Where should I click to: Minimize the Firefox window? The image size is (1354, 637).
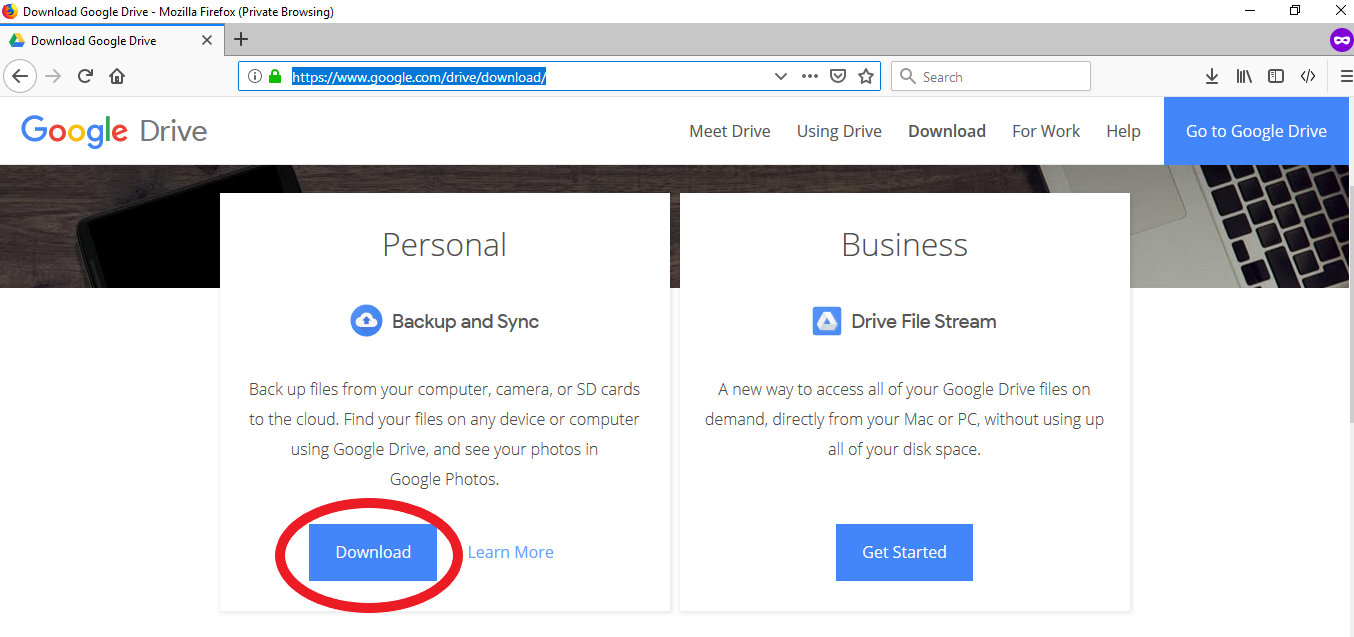[1250, 11]
